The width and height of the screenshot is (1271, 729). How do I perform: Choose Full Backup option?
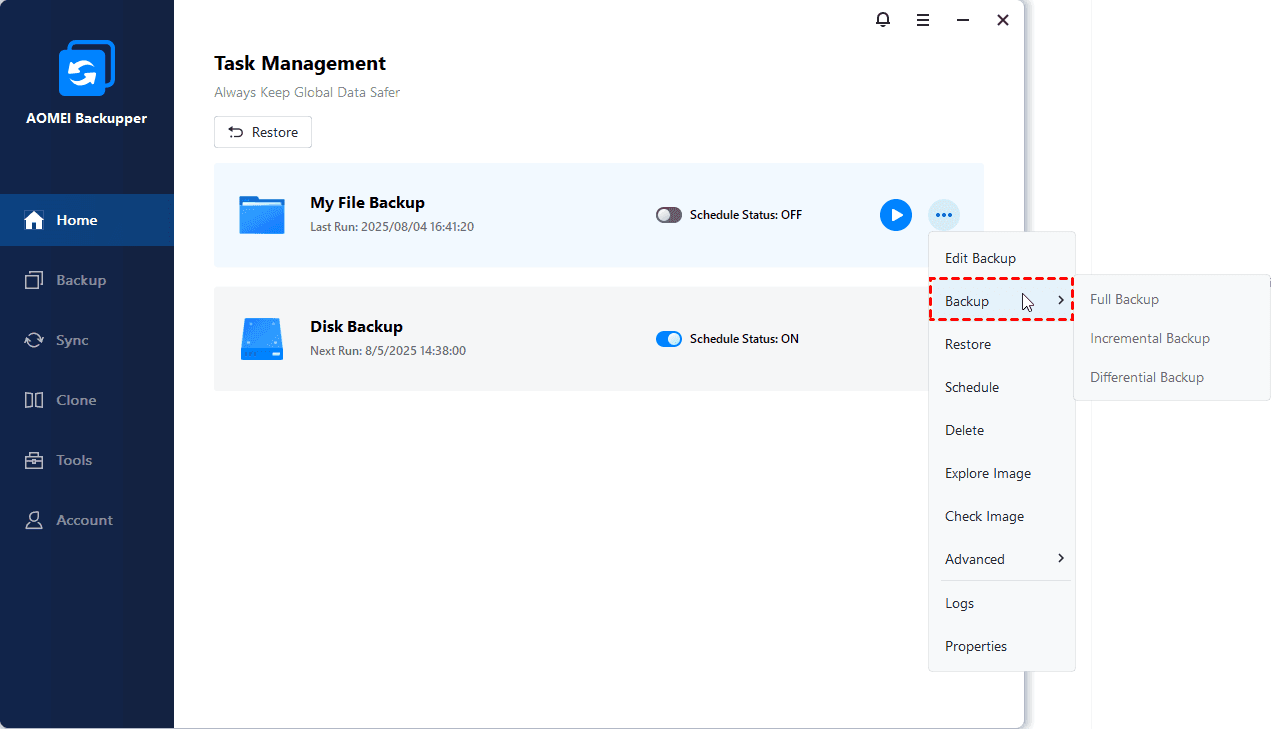coord(1124,299)
